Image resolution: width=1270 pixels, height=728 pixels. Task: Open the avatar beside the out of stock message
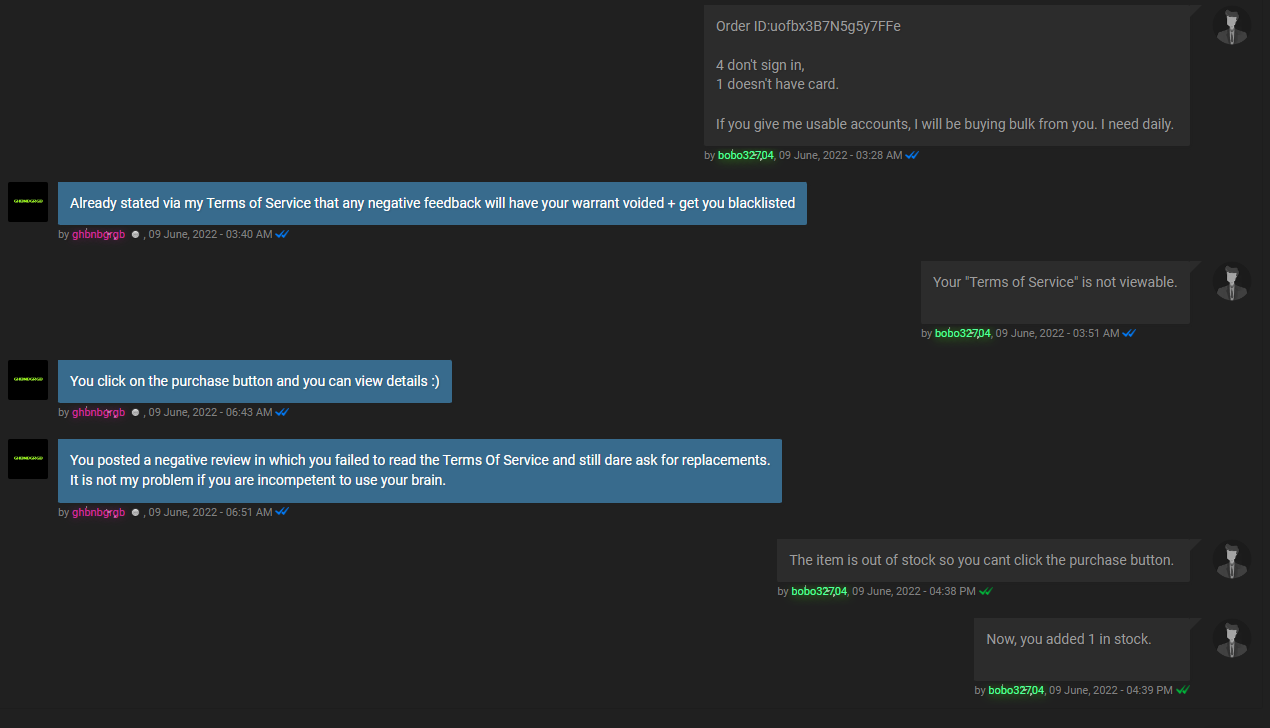click(x=1233, y=560)
